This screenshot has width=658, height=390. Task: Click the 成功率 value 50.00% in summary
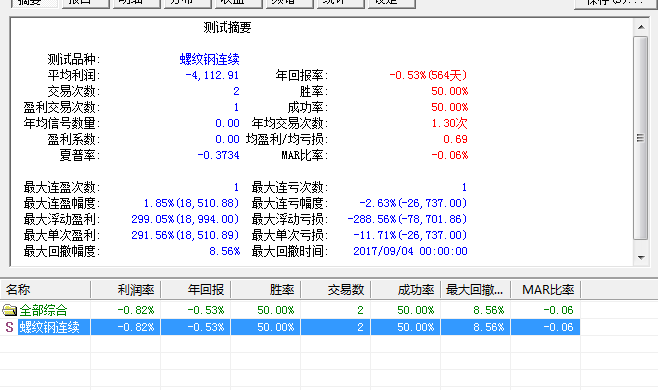click(x=449, y=107)
